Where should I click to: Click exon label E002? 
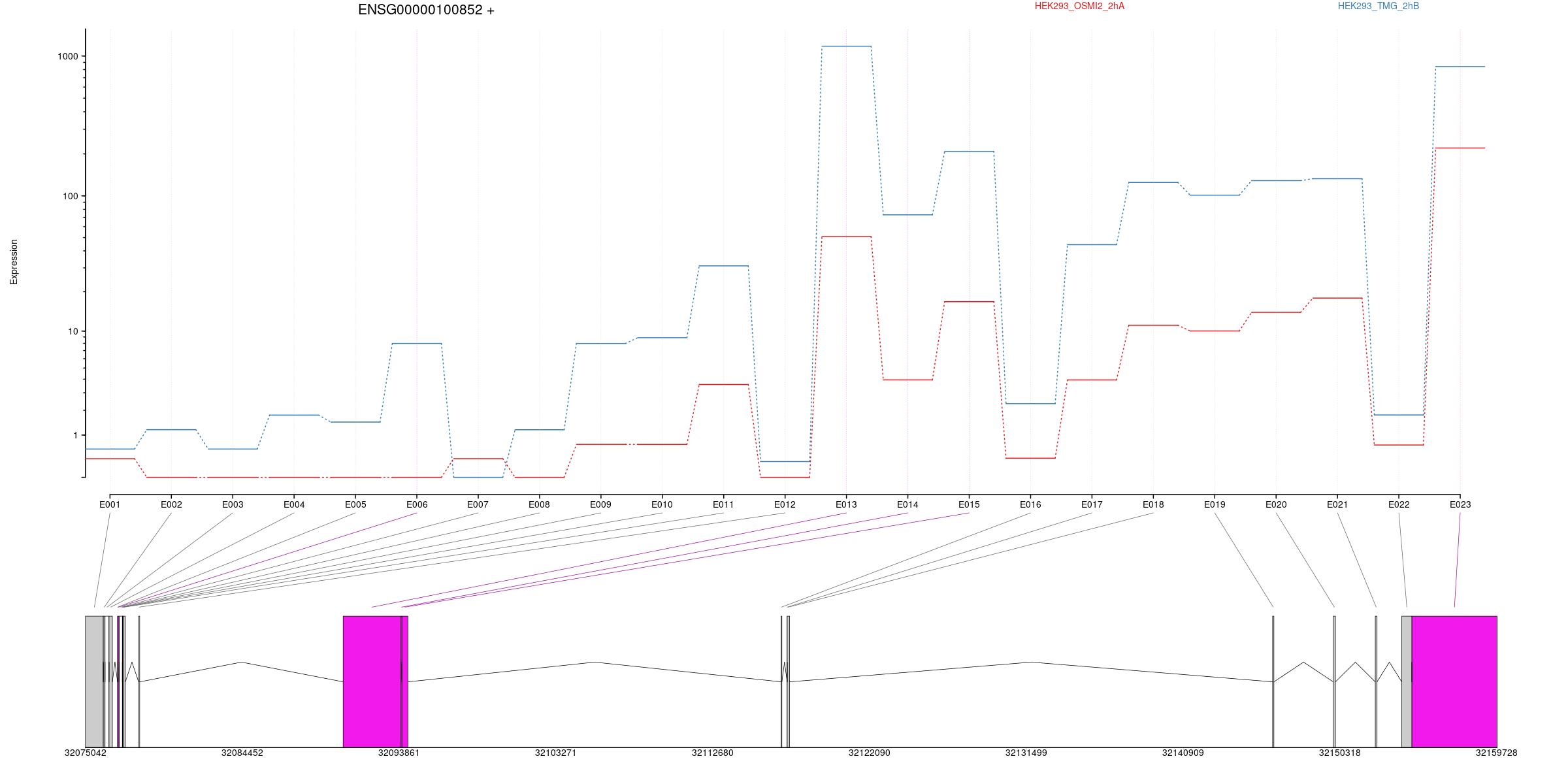click(171, 504)
